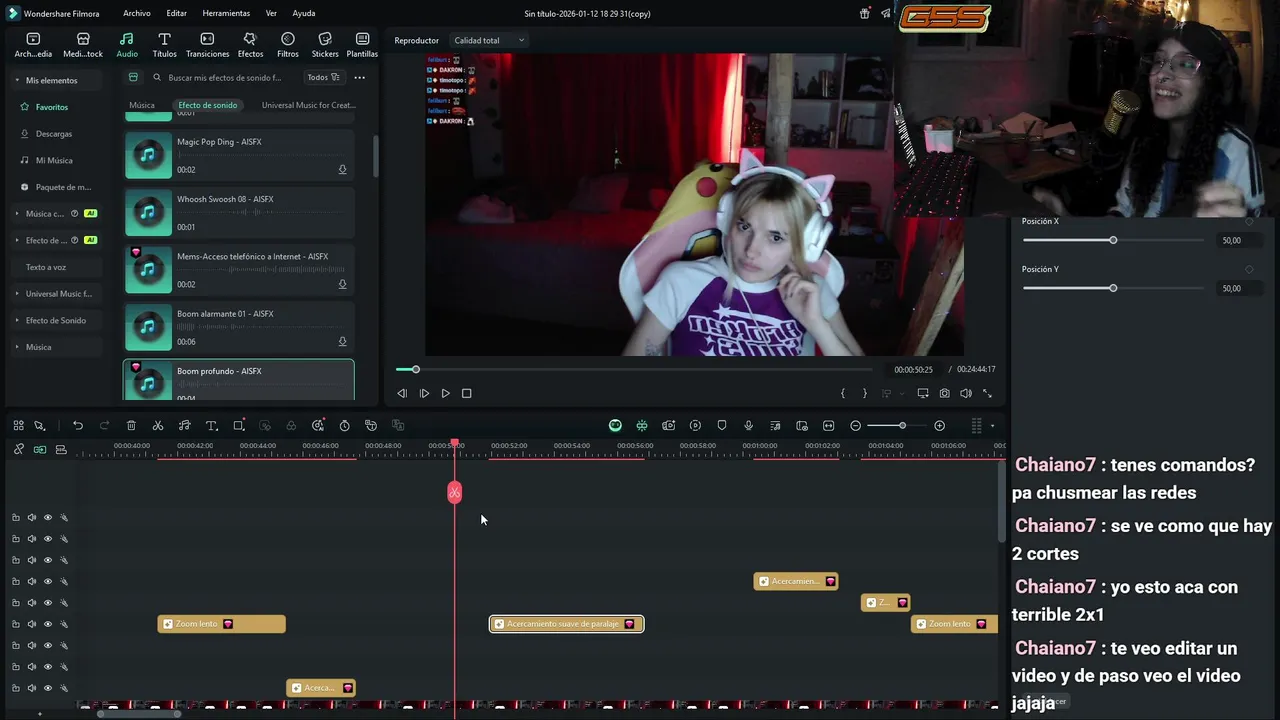Click the redo arrow in timeline toolbar
The width and height of the screenshot is (1280, 720).
104,426
